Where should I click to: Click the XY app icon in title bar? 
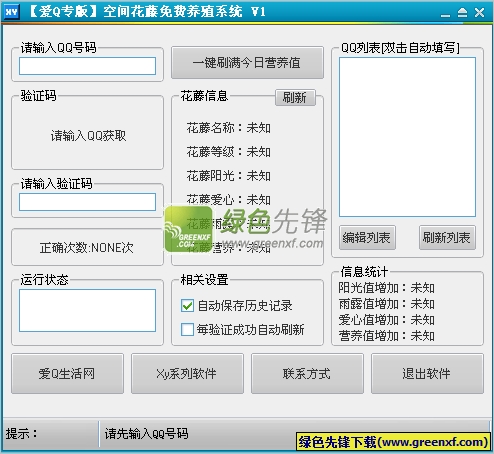point(11,12)
